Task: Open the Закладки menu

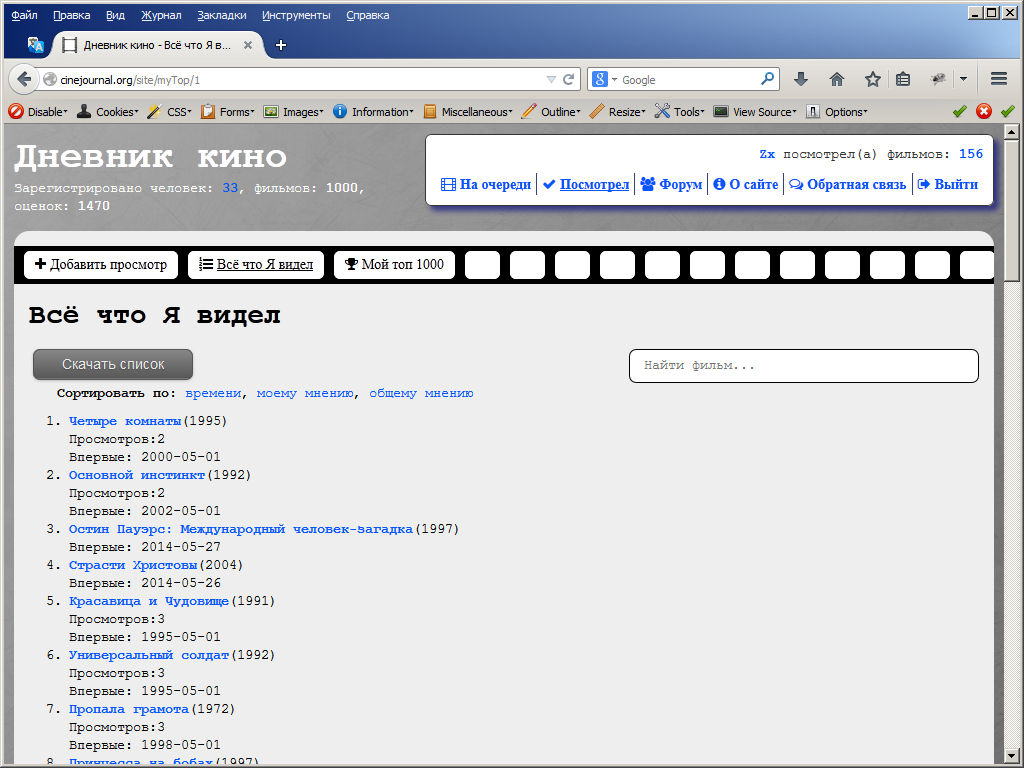Action: click(222, 15)
